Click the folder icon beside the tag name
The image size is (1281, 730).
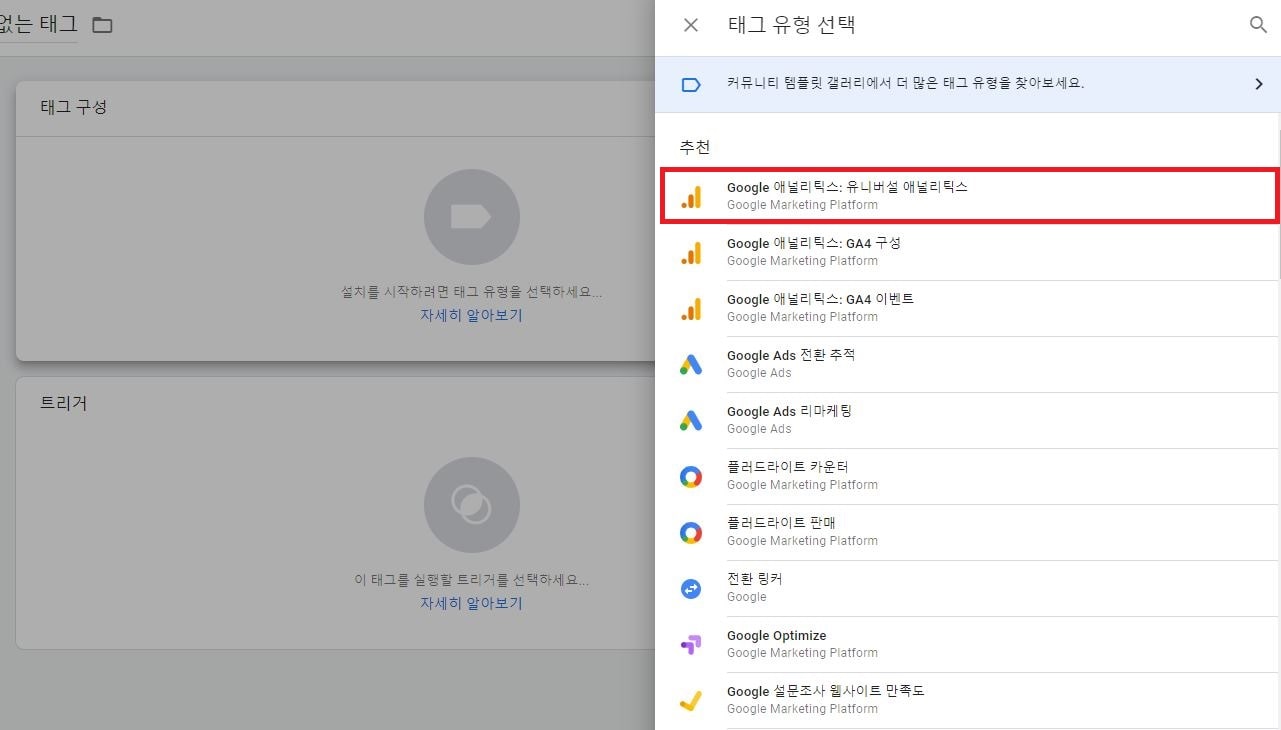click(102, 24)
